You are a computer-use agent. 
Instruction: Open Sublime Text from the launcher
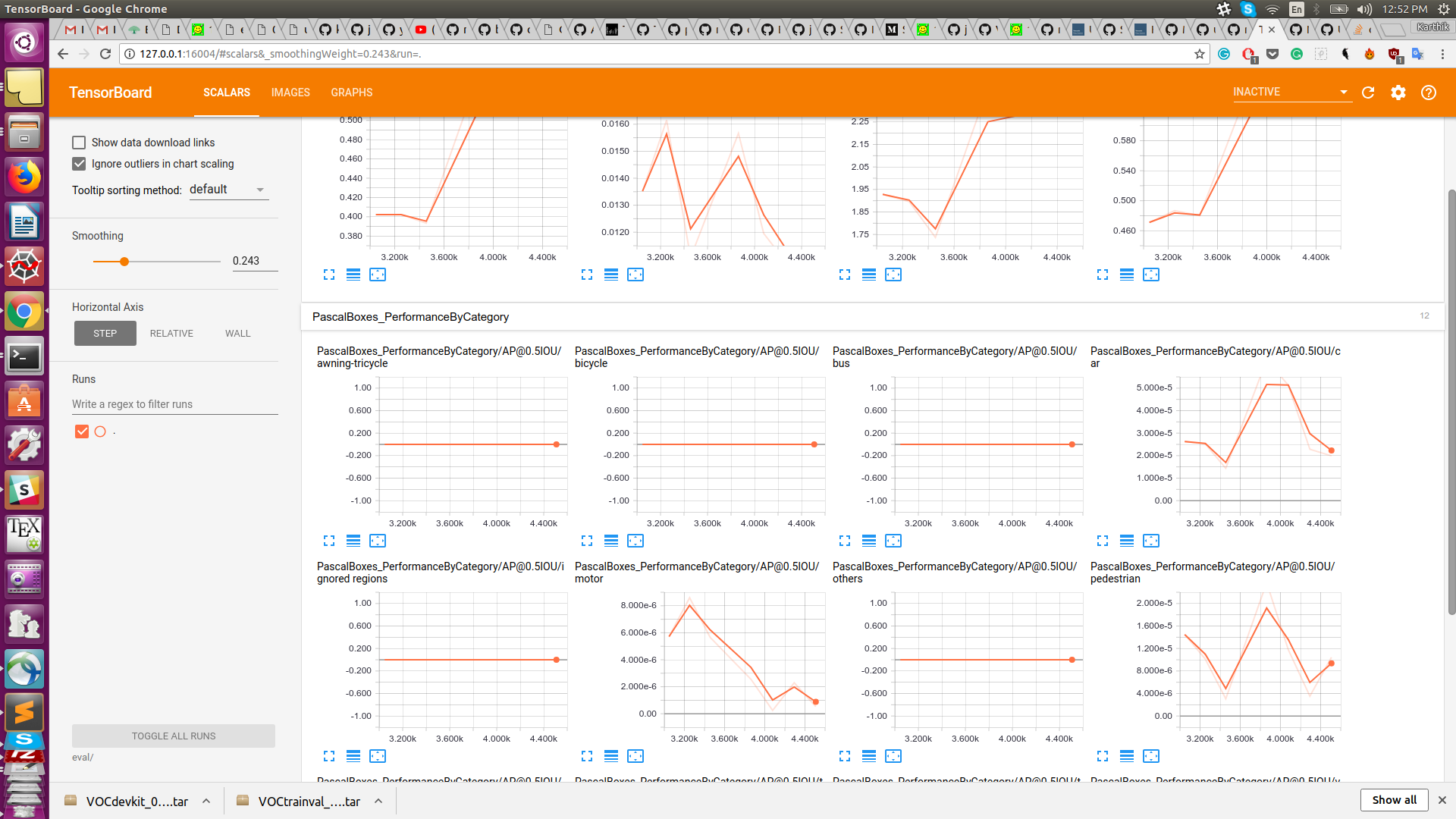coord(24,713)
